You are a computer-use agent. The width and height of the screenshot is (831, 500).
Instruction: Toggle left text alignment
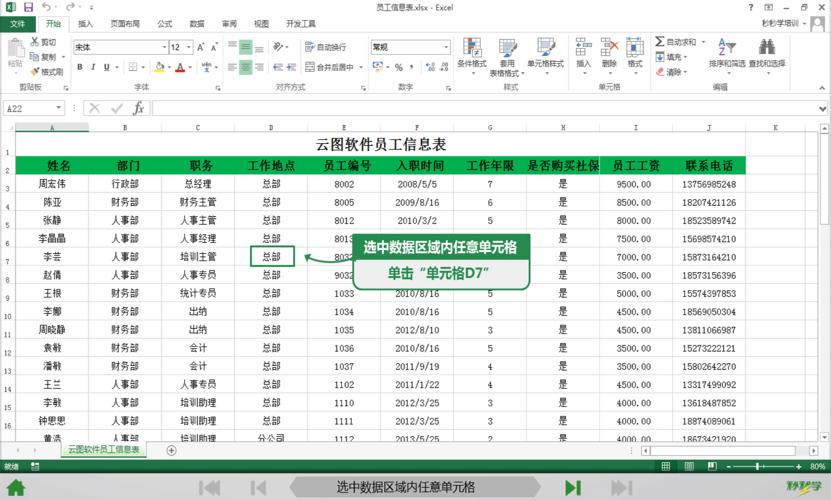click(232, 67)
